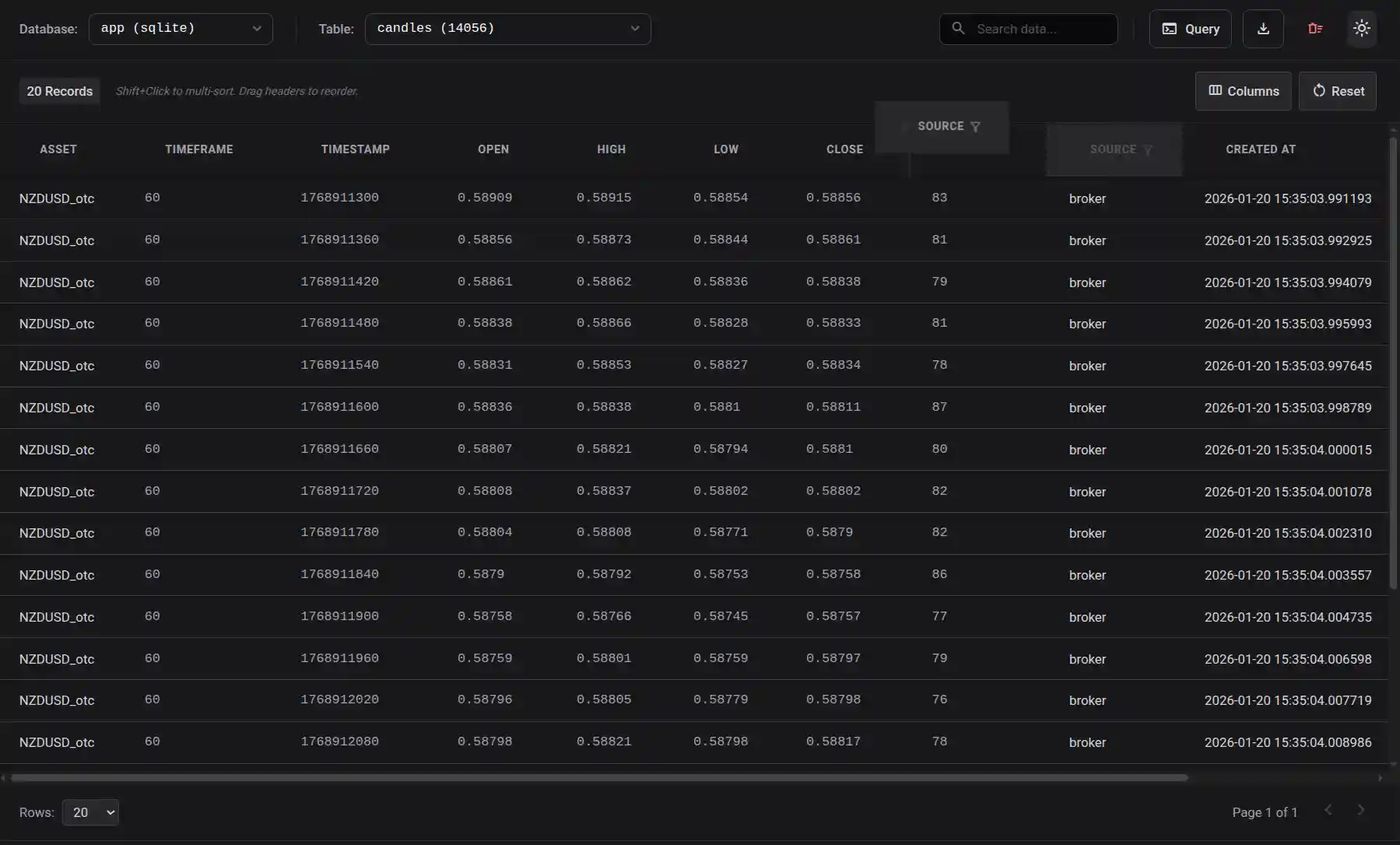Click the download/export data icon
1400x845 pixels.
1262,29
